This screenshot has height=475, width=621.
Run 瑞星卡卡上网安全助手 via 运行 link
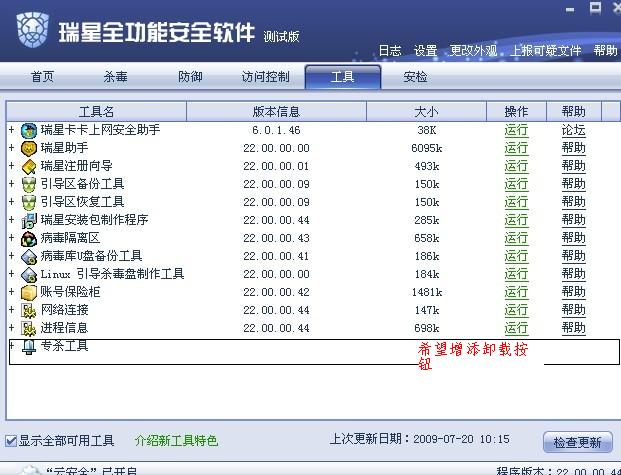click(516, 130)
